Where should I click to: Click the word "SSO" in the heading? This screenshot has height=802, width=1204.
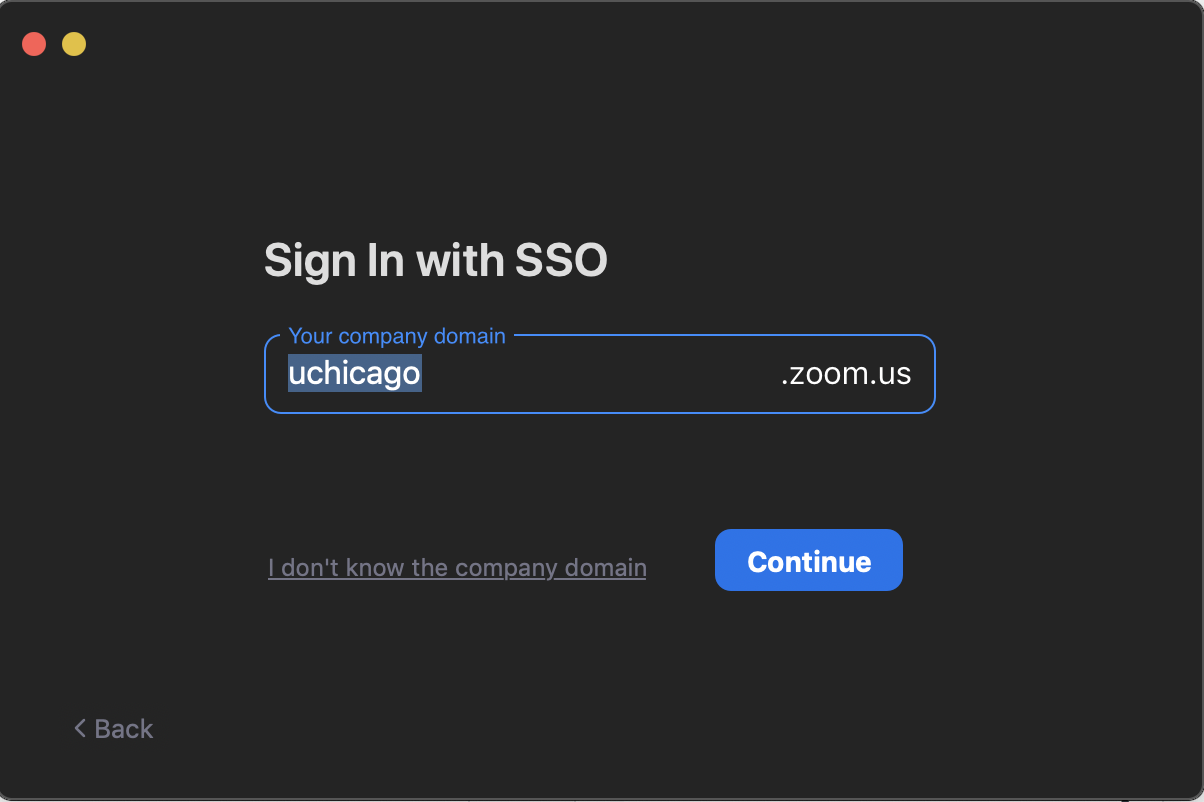[x=561, y=261]
